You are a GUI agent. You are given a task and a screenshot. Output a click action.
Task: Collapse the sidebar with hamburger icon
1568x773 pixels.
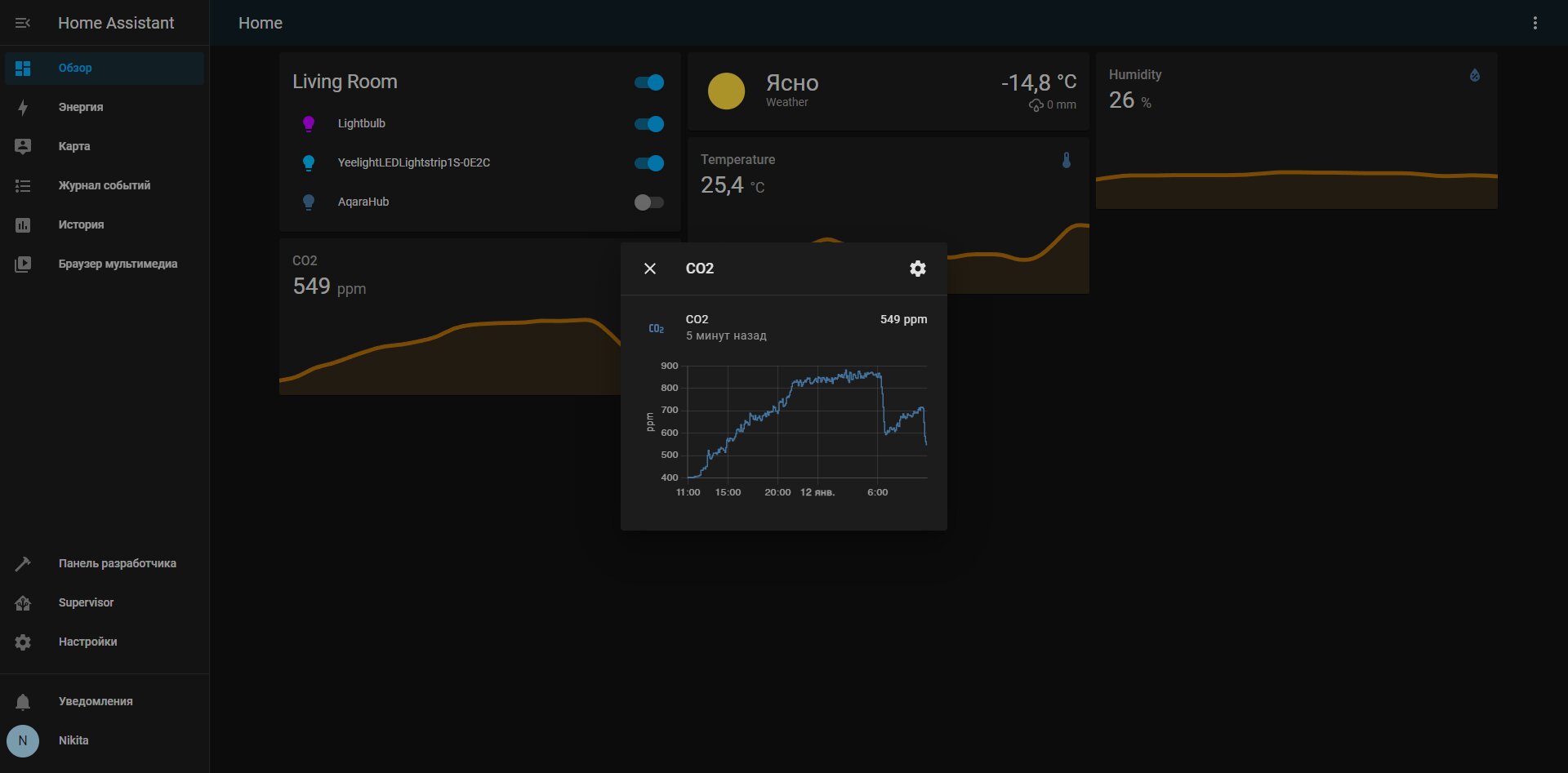[x=23, y=23]
